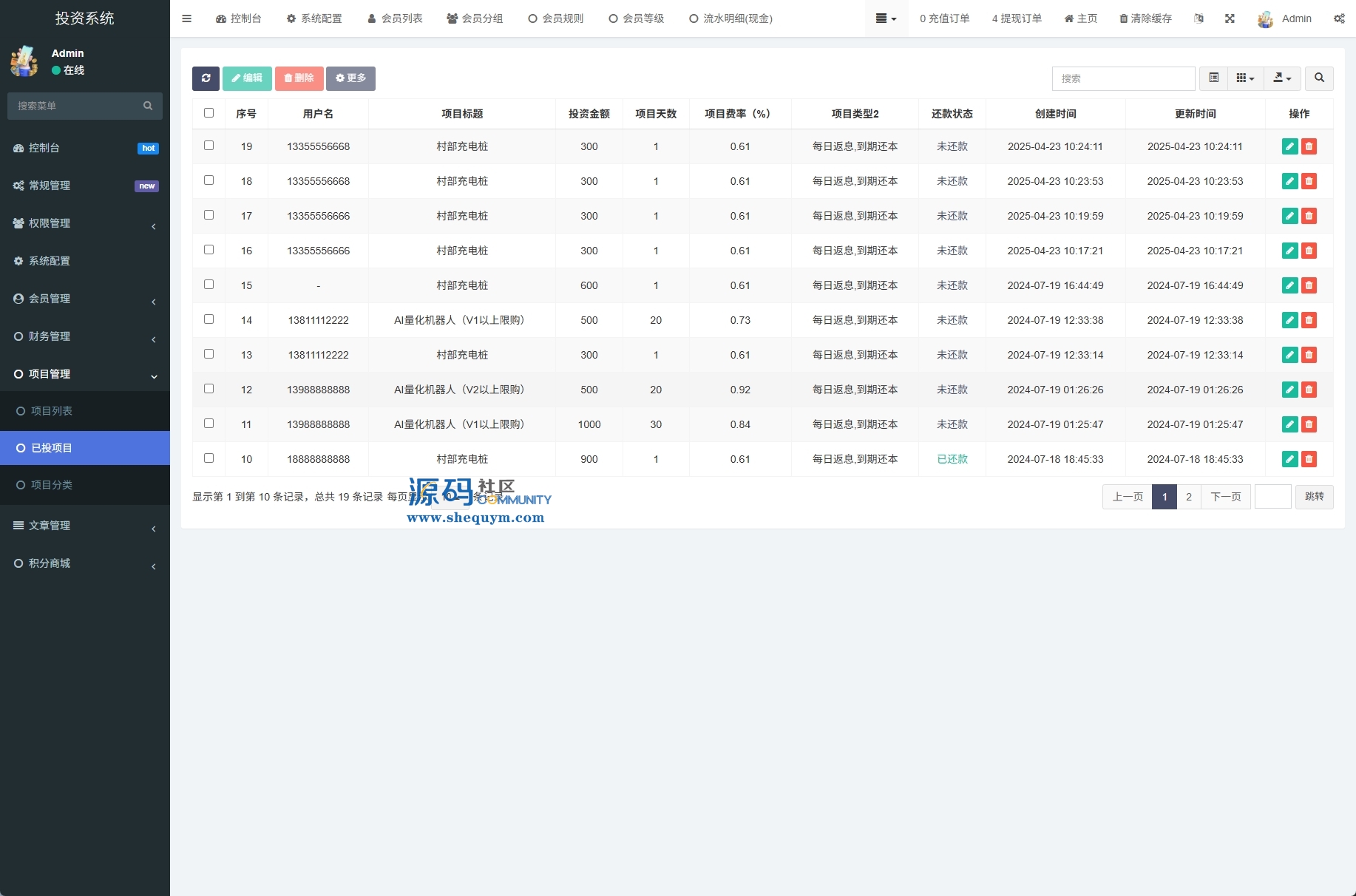1356x896 pixels.
Task: Toggle the table view list icon
Action: pyautogui.click(x=1213, y=78)
